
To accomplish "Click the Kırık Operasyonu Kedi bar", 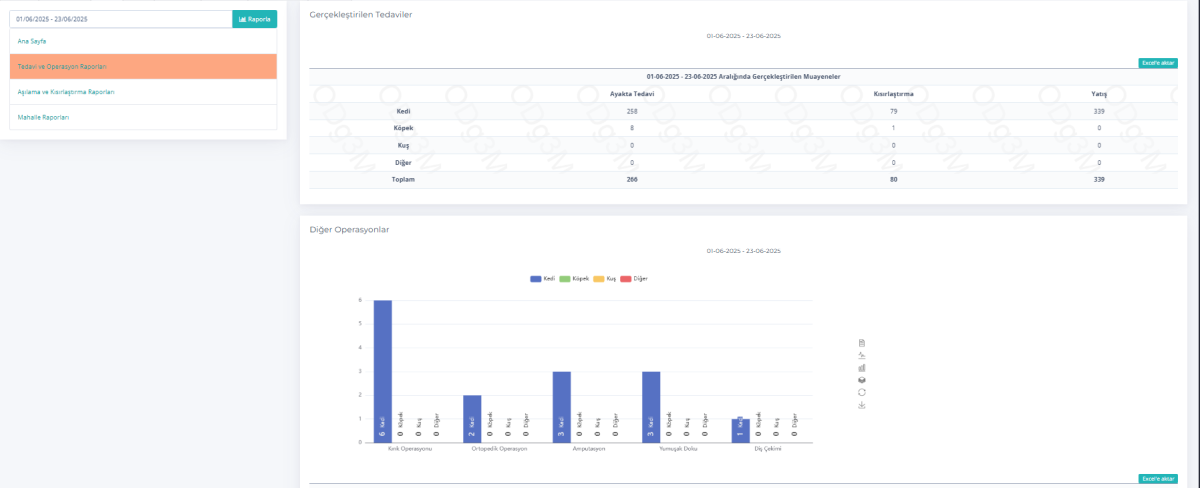I will coord(382,370).
